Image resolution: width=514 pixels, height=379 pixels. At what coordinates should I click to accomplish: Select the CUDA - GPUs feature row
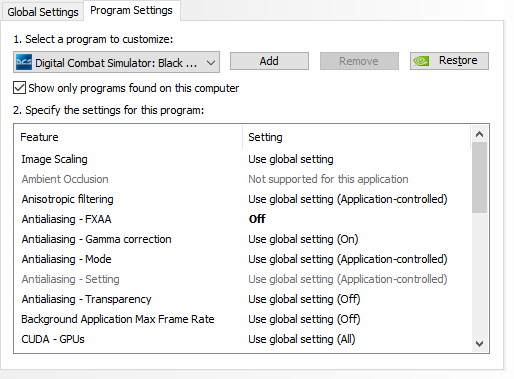click(242, 339)
